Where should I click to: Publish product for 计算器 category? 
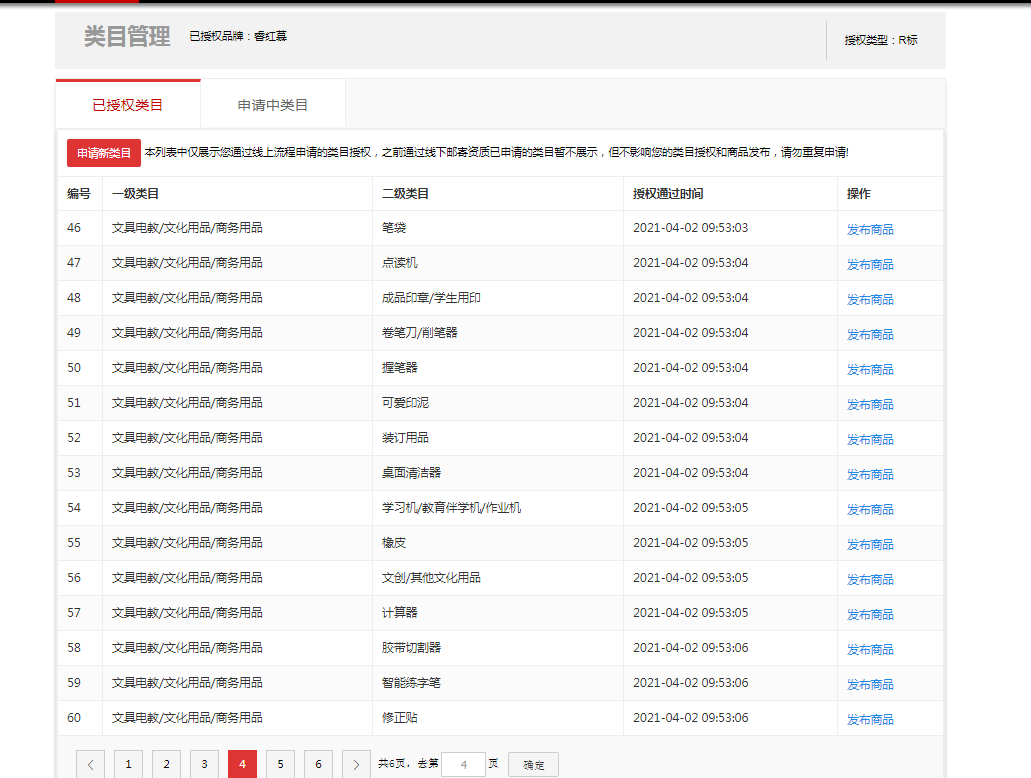point(870,614)
